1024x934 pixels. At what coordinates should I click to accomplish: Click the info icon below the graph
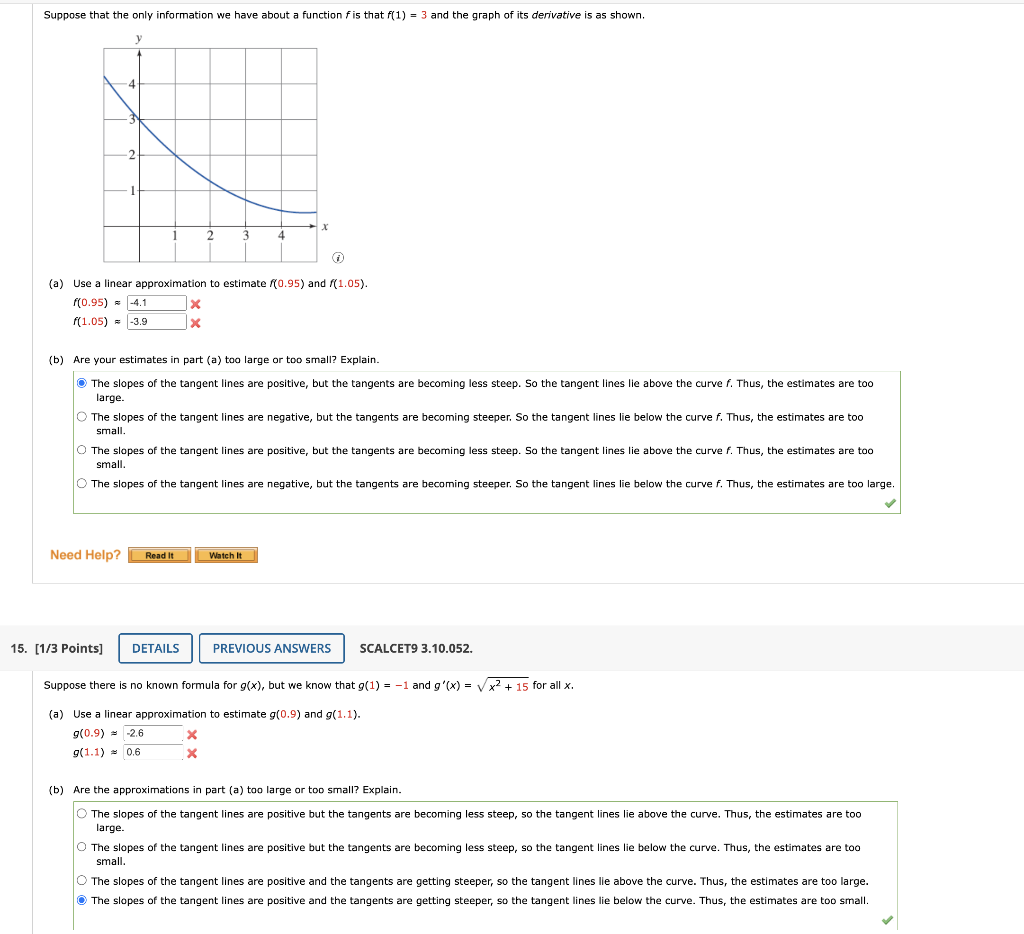339,257
